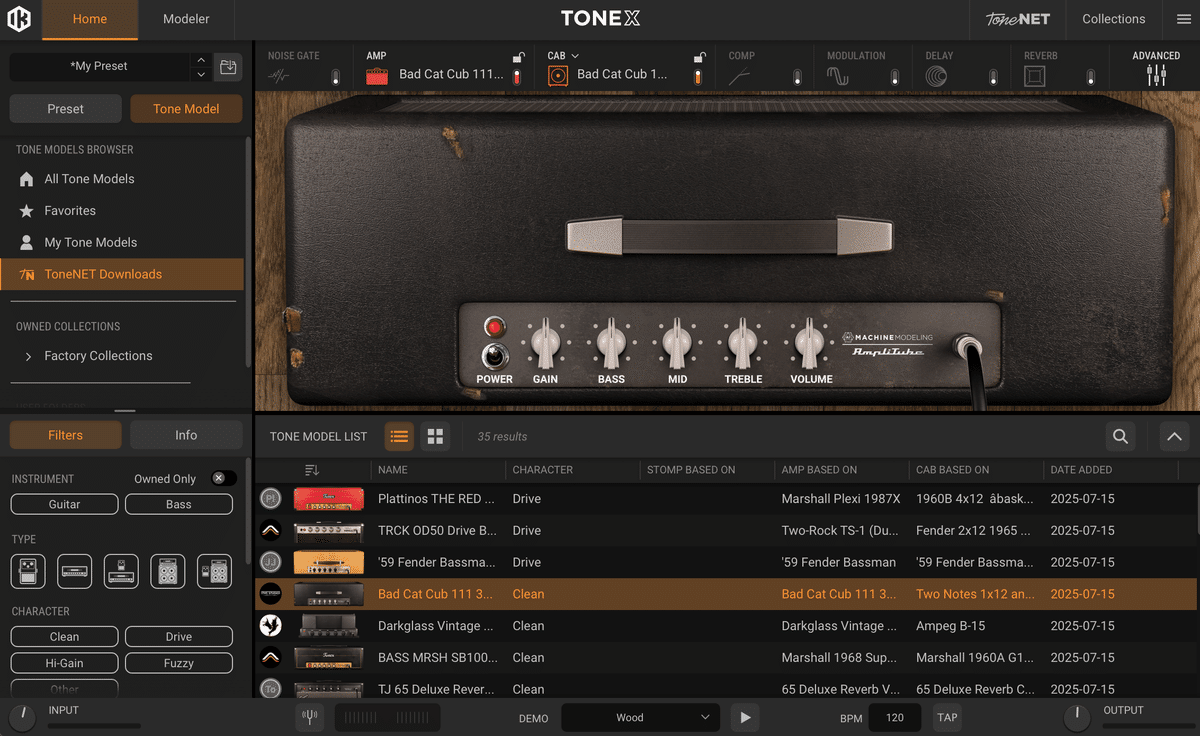The width and height of the screenshot is (1200, 736).
Task: Click the Delay concentric circles icon
Action: coord(936,77)
